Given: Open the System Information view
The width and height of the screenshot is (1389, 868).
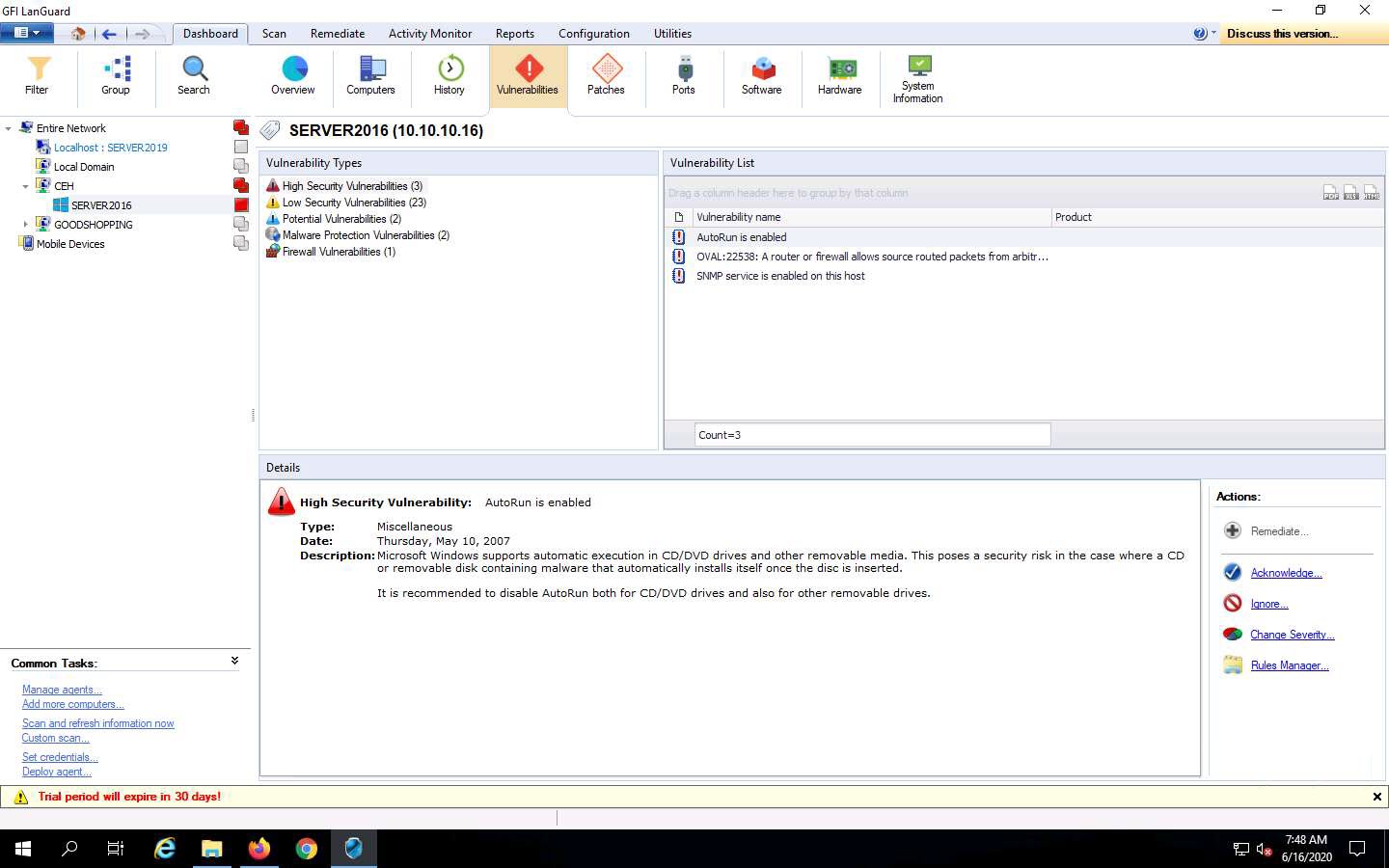Looking at the screenshot, I should pyautogui.click(x=918, y=78).
